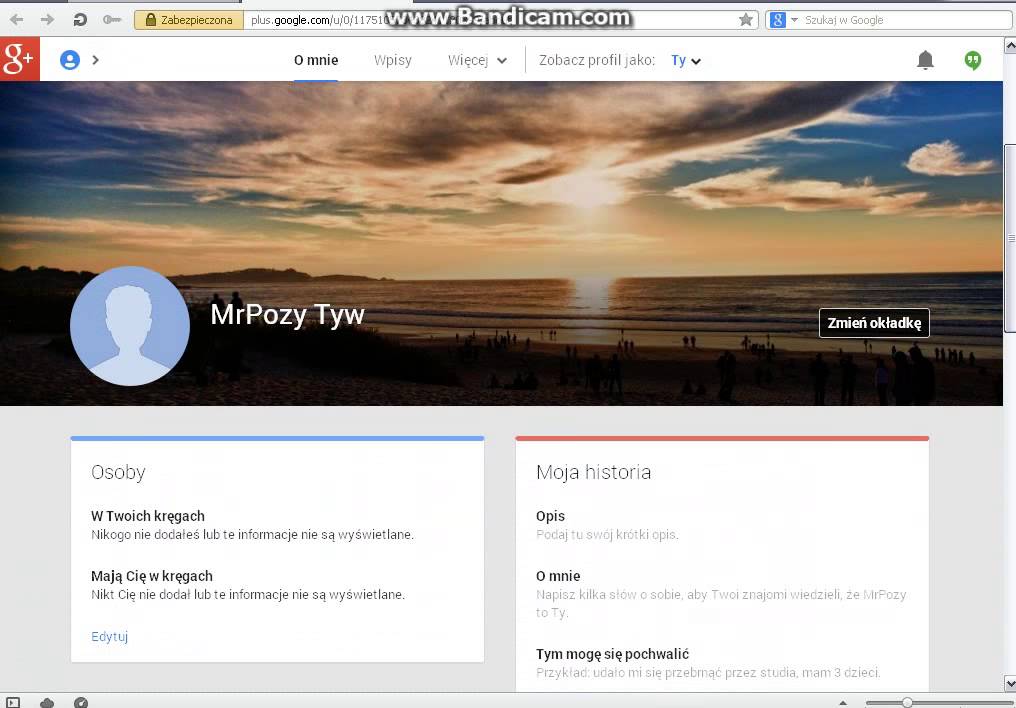The image size is (1016, 708).
Task: Click the Opis placeholder text
Action: tap(607, 534)
